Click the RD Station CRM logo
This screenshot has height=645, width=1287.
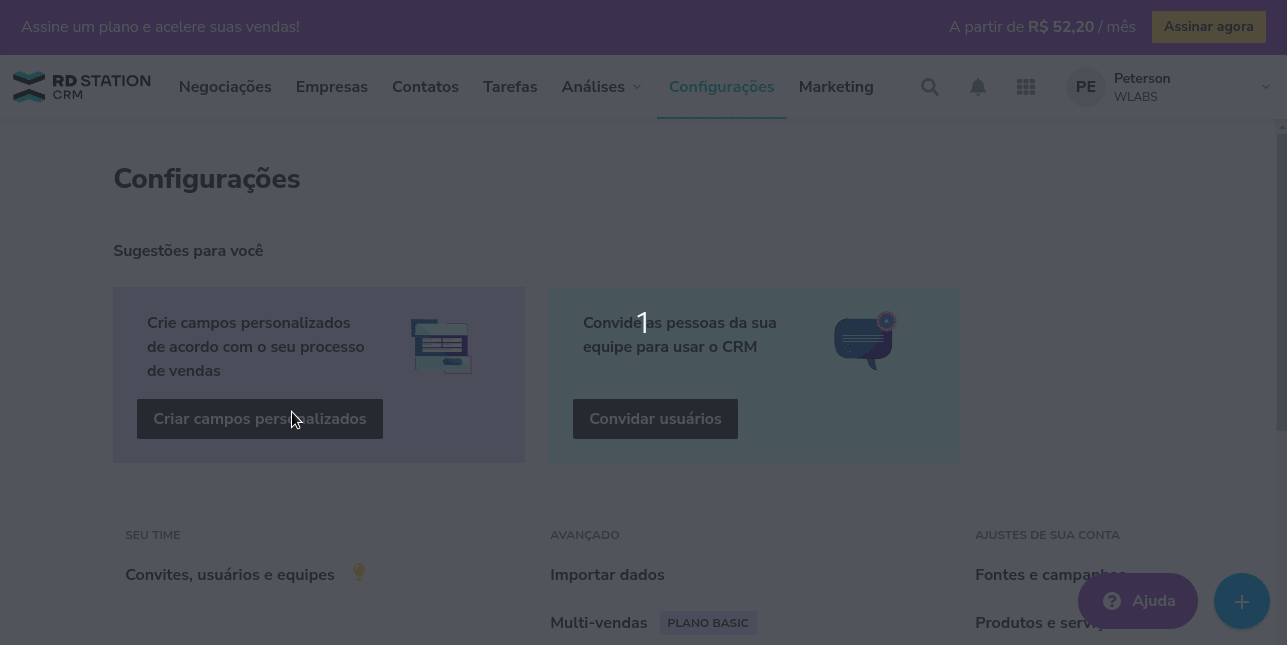81,87
